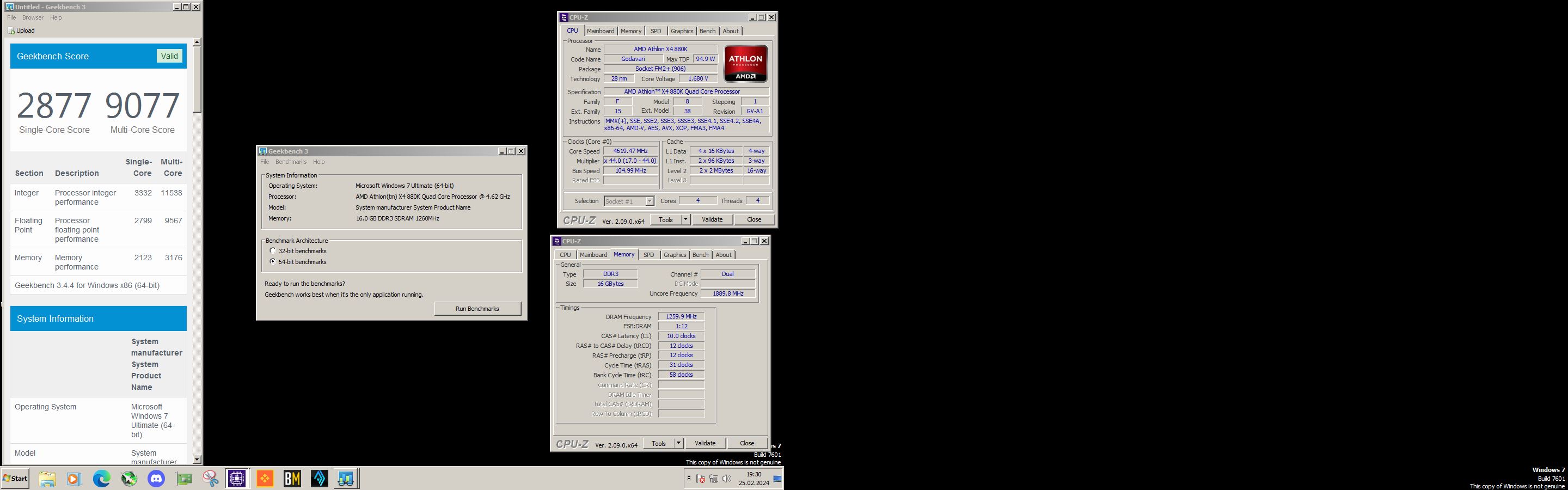Click Upload in Geekbench results window
The width and height of the screenshot is (1568, 490).
(x=21, y=30)
